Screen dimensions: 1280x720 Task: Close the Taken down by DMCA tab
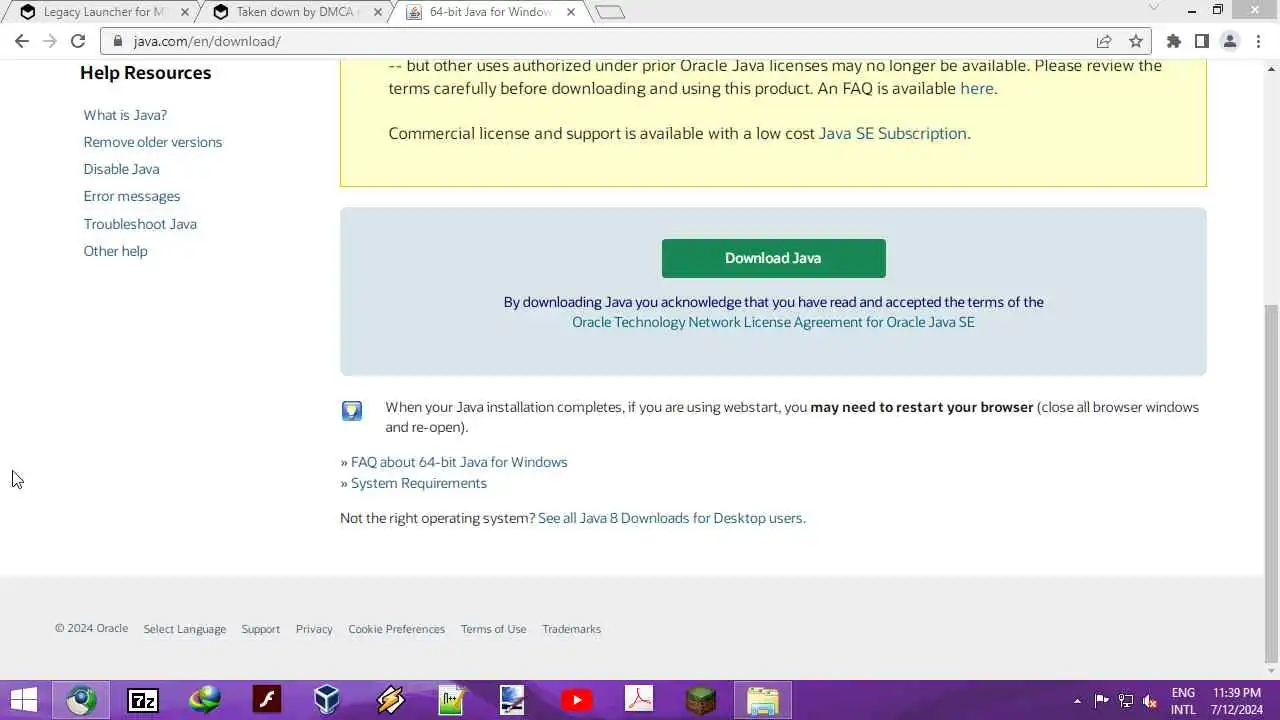pyautogui.click(x=379, y=12)
